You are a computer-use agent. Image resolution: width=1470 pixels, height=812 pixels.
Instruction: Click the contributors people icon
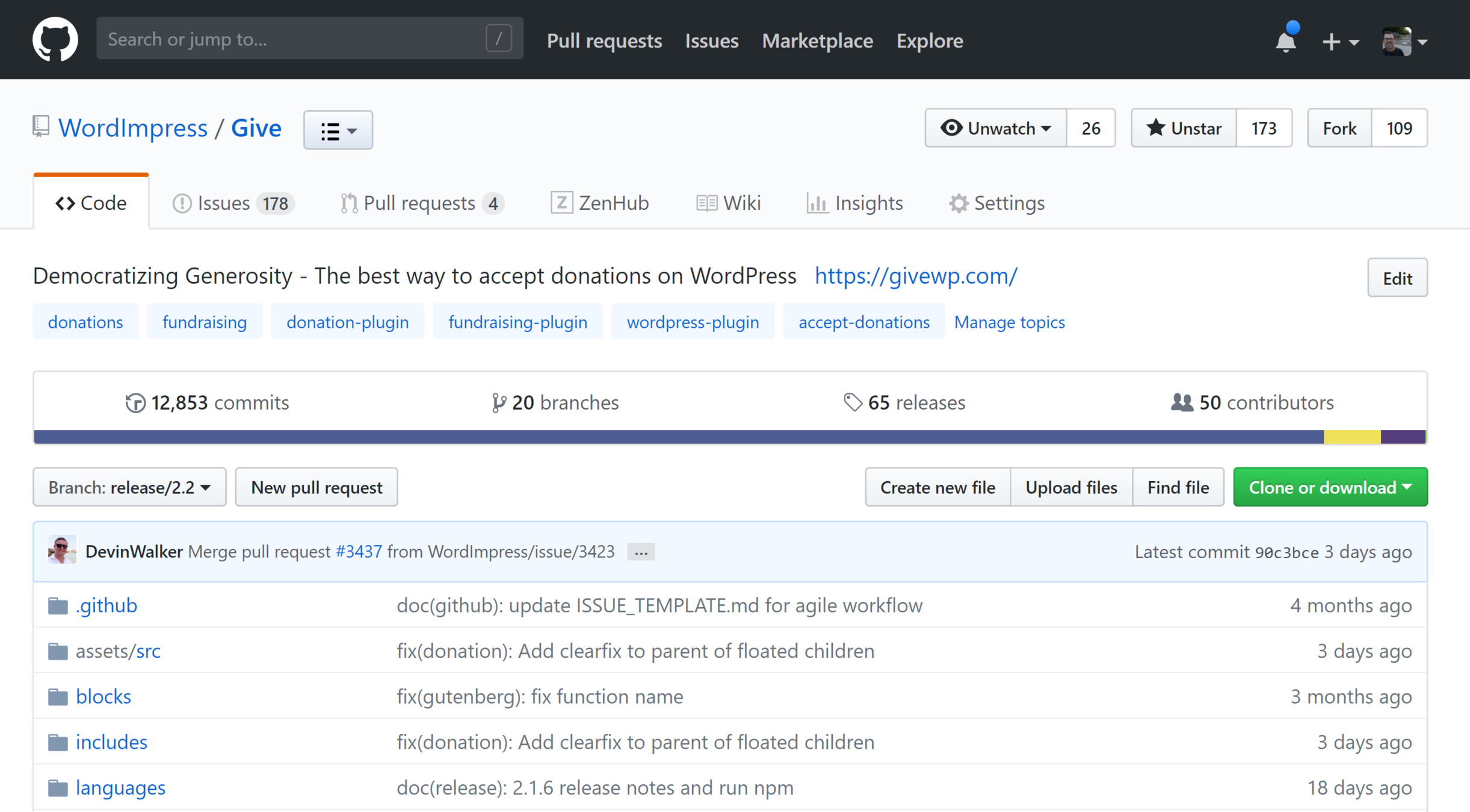1182,402
